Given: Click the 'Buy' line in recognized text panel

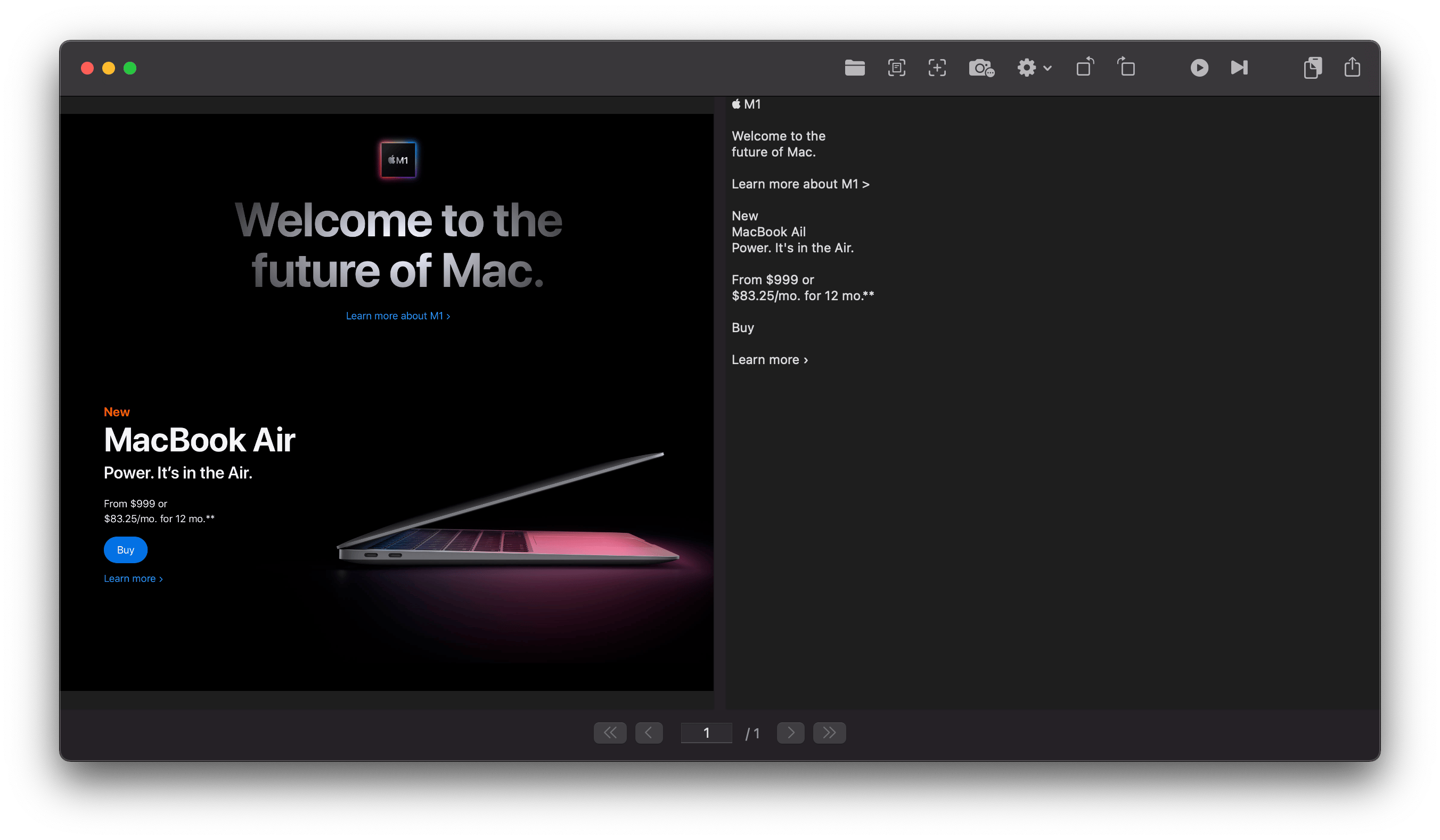Looking at the screenshot, I should pos(743,328).
